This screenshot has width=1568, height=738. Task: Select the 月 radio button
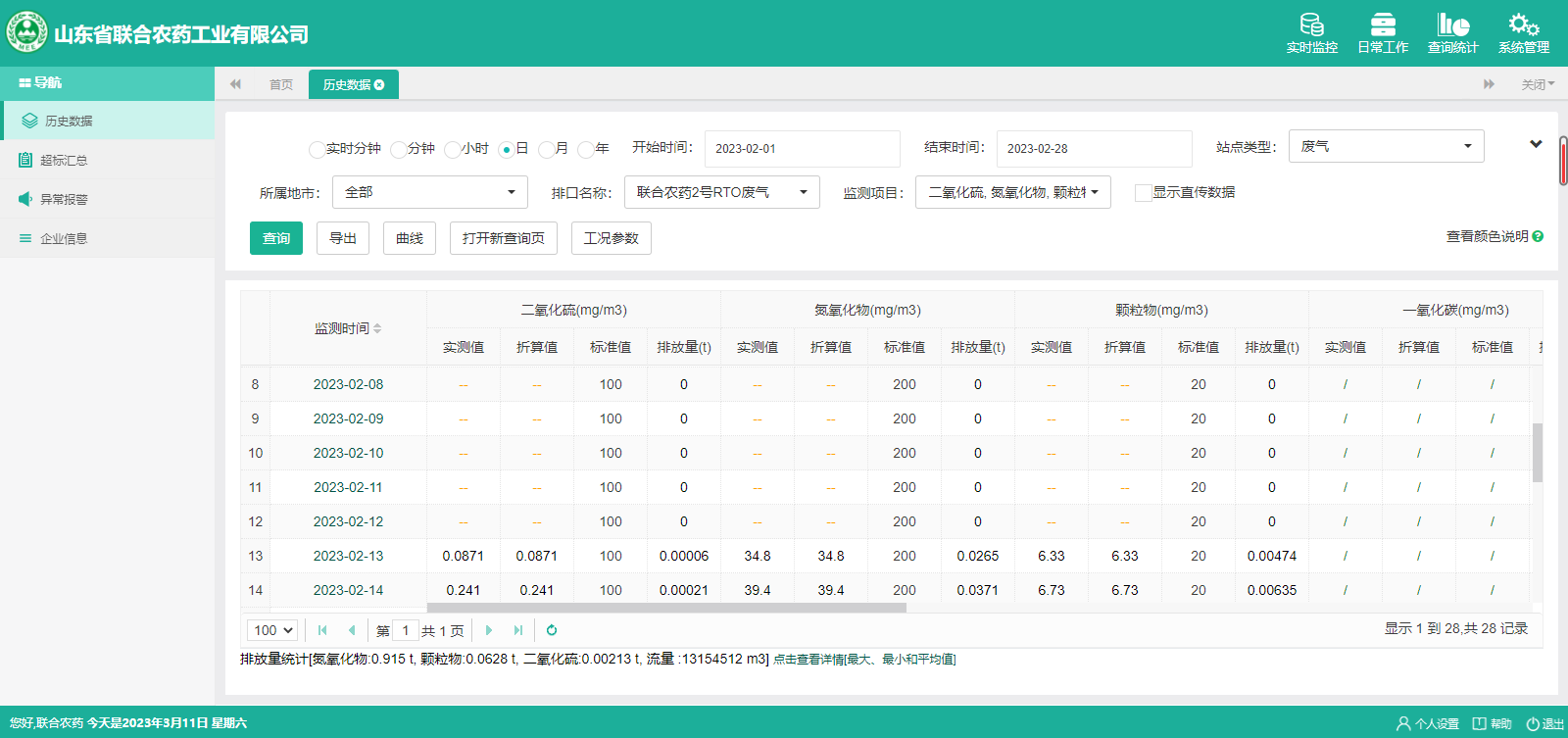[546, 149]
